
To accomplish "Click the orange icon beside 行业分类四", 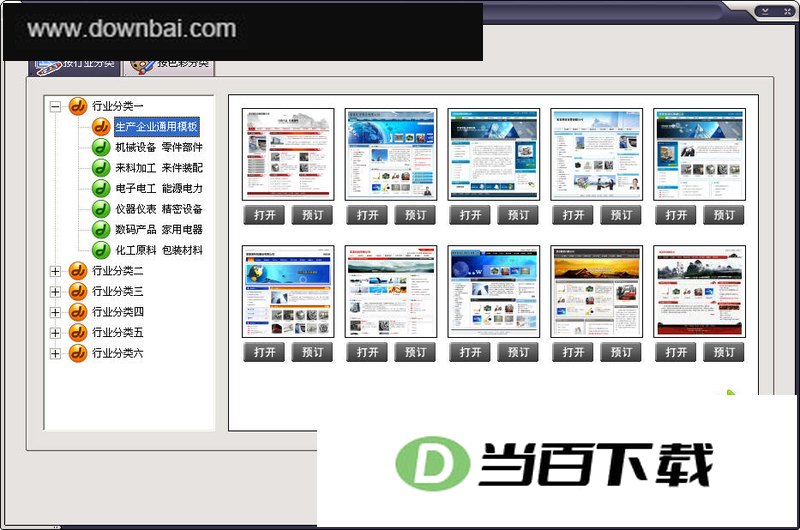I will point(78,312).
